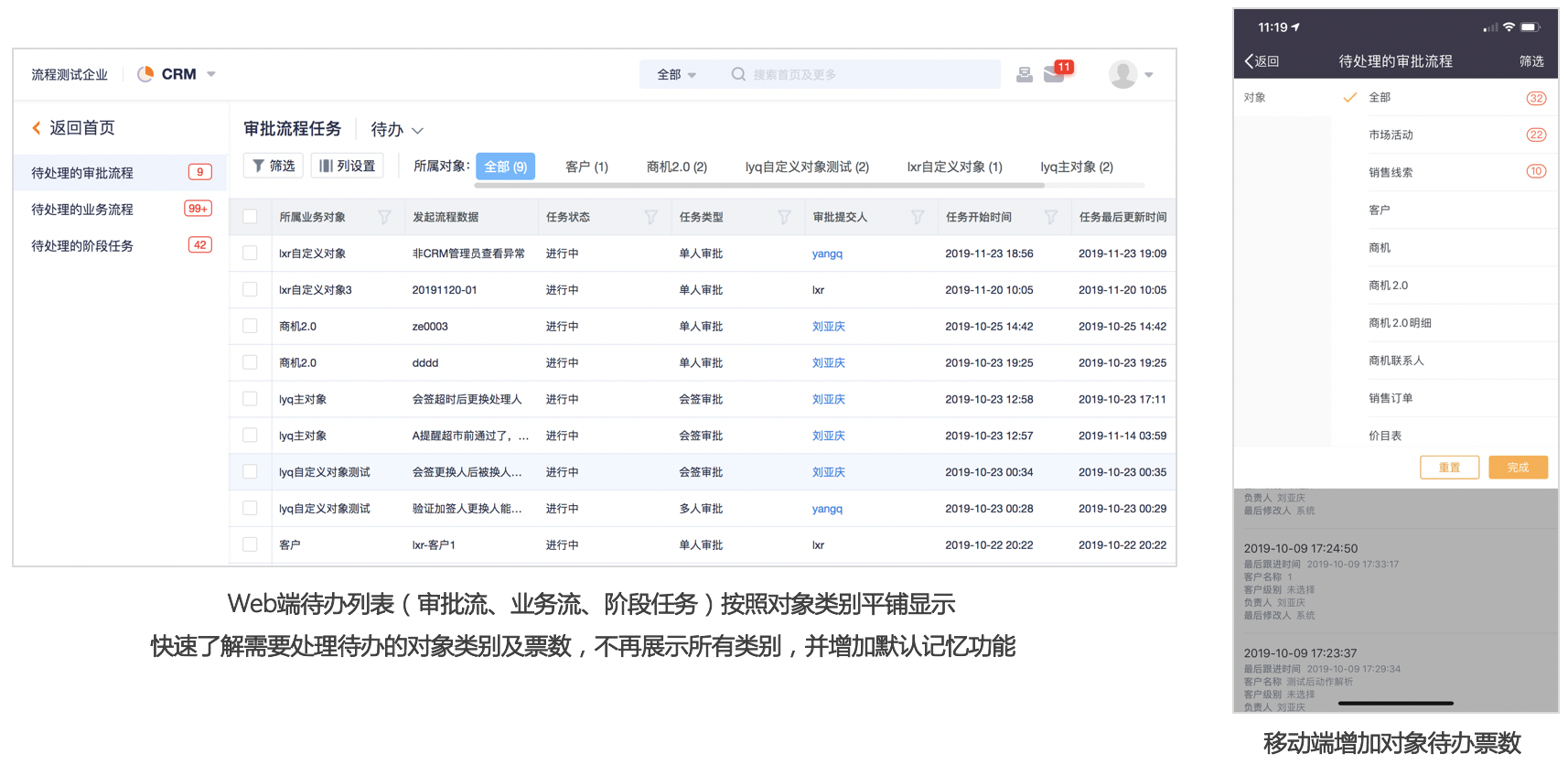
Task: Click filter icon in 任务状态 column
Action: point(651,217)
